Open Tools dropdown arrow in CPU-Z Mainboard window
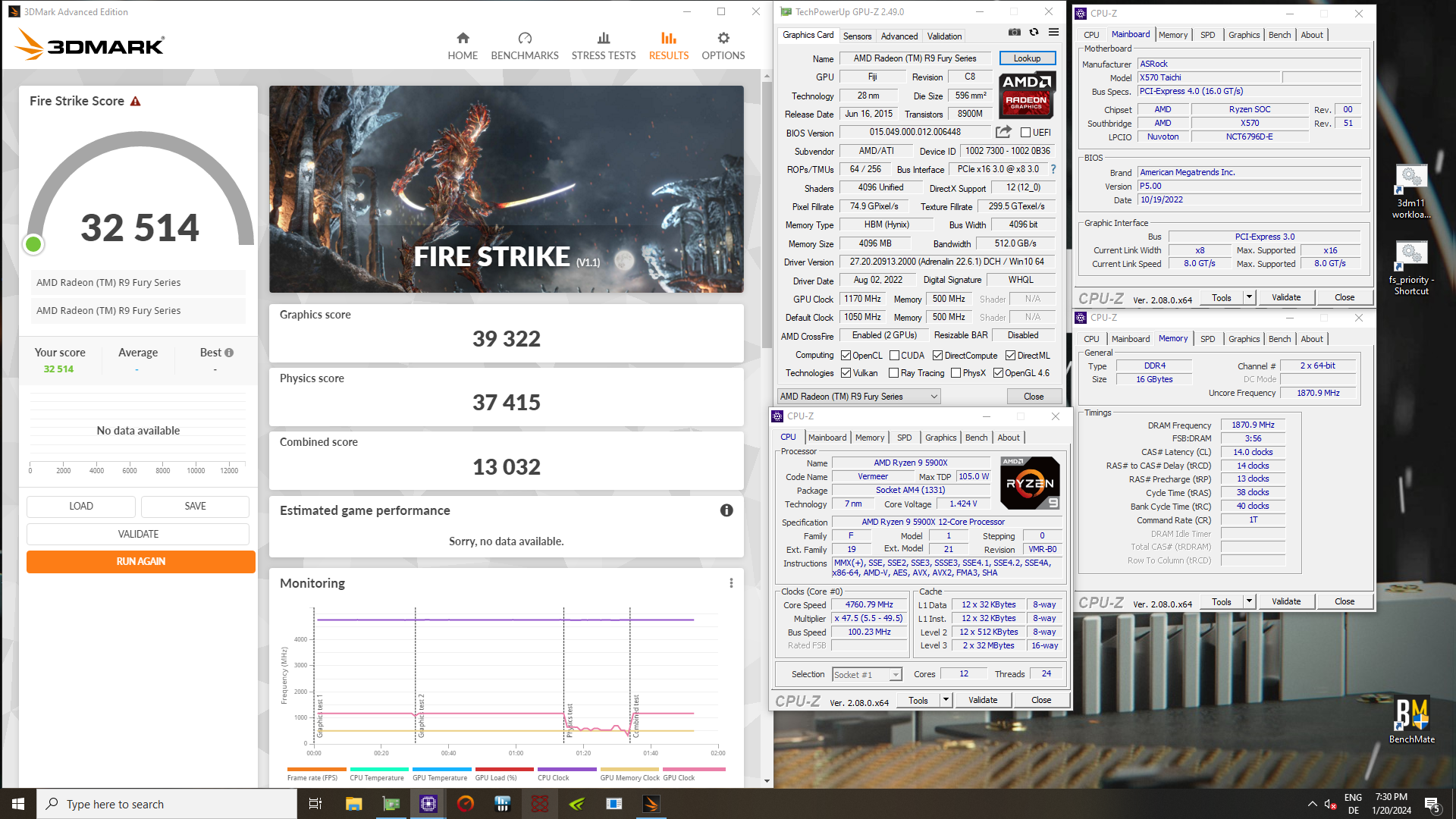This screenshot has height=819, width=1456. [1249, 297]
